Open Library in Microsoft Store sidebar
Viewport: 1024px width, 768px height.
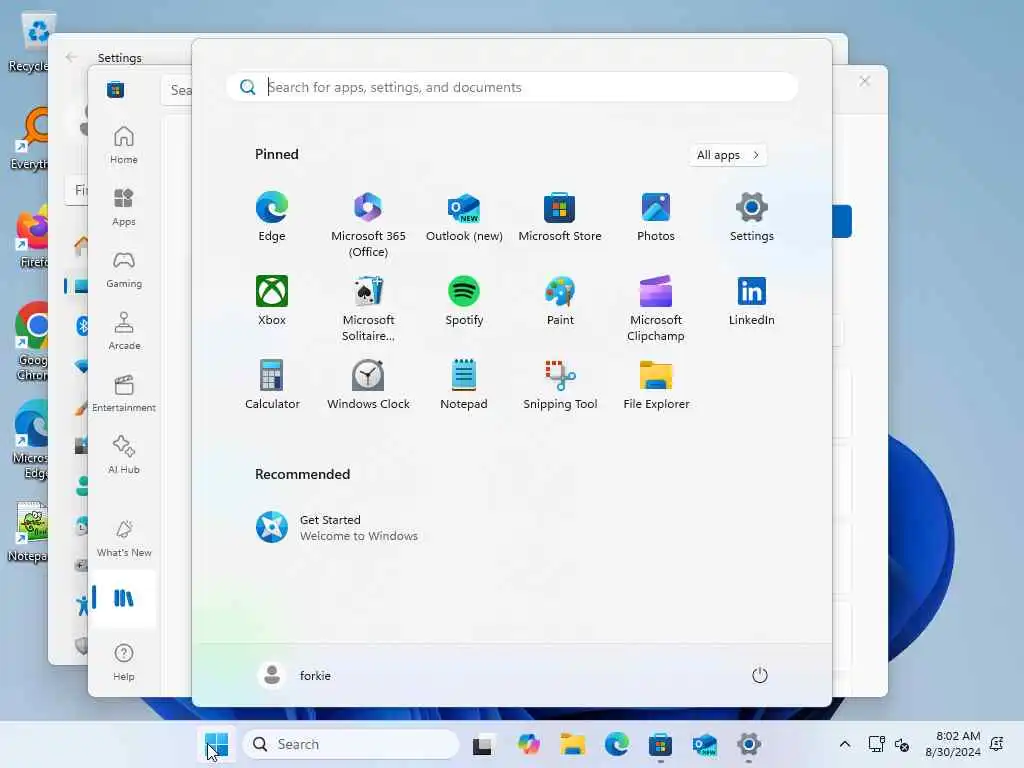click(123, 598)
